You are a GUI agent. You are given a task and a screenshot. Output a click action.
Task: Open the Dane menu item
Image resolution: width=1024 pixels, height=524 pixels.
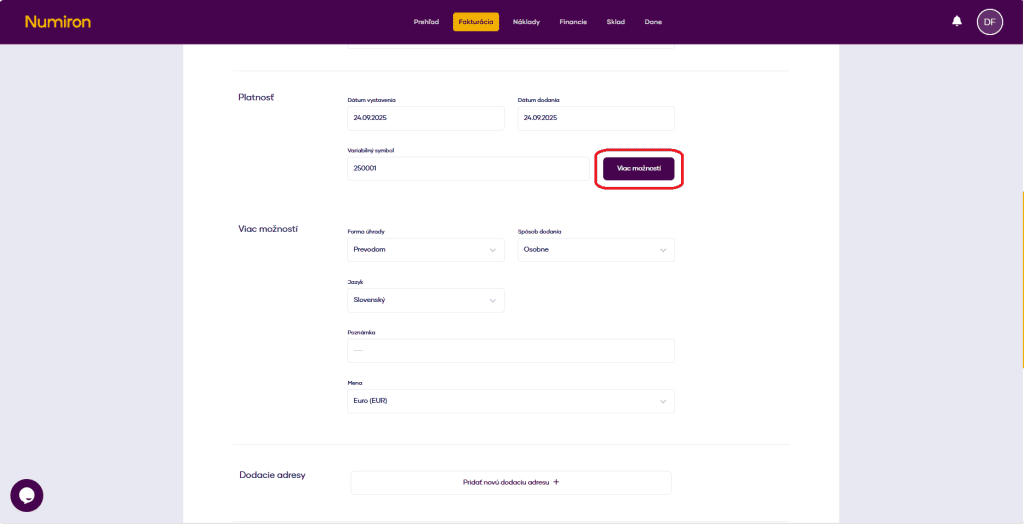pyautogui.click(x=653, y=22)
